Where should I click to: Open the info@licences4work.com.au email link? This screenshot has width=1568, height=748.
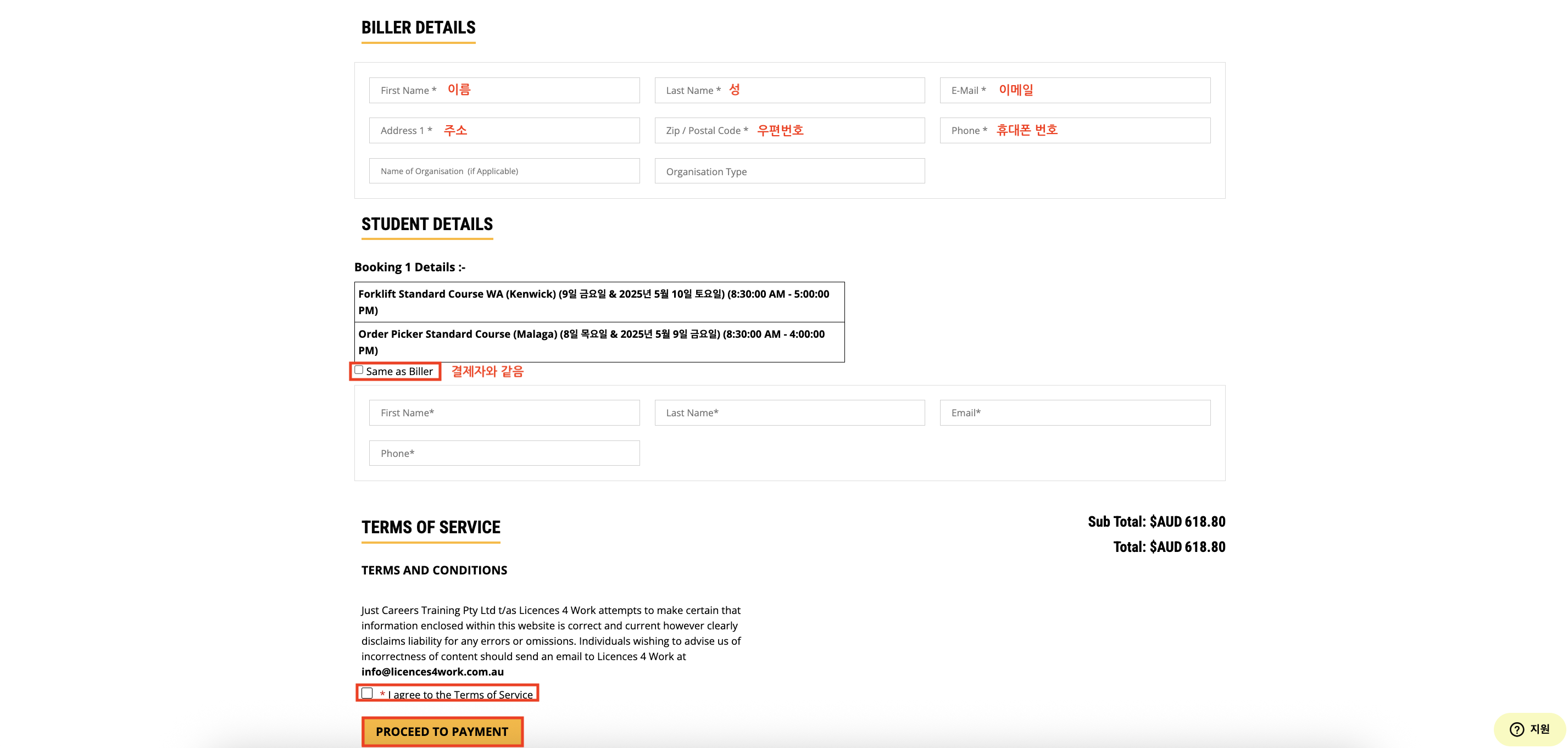pyautogui.click(x=432, y=671)
